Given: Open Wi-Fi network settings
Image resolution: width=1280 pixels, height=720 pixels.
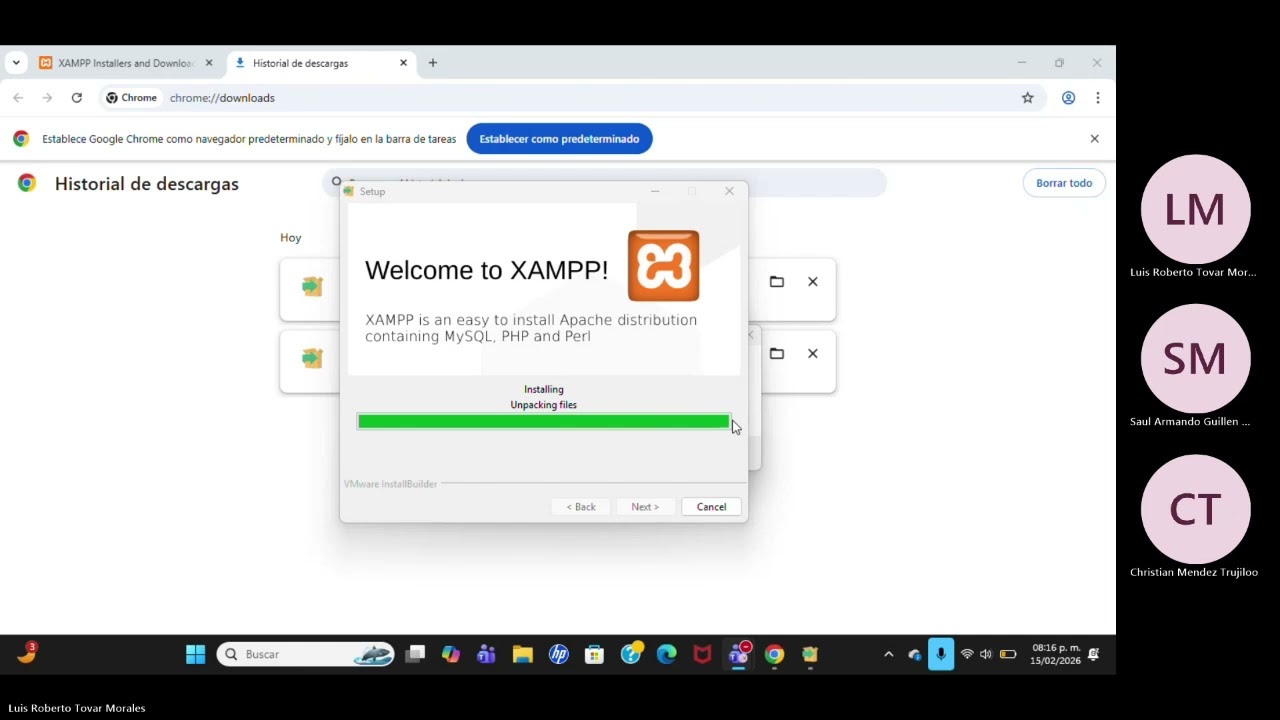Looking at the screenshot, I should pos(967,654).
